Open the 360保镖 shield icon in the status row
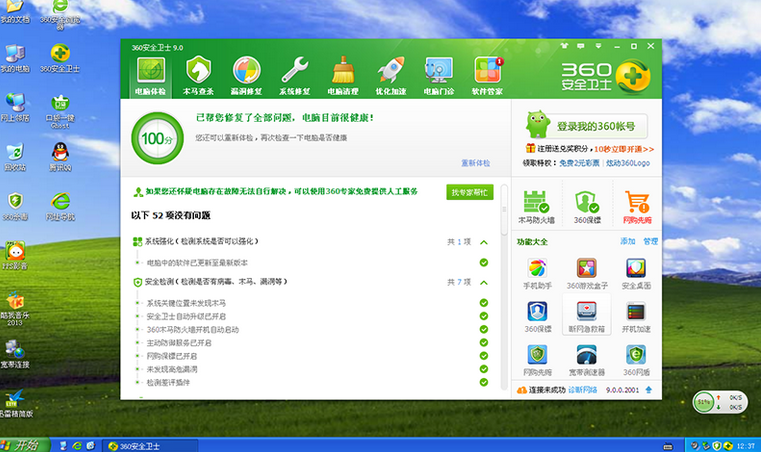Screen dimensions: 761x452 coord(587,206)
